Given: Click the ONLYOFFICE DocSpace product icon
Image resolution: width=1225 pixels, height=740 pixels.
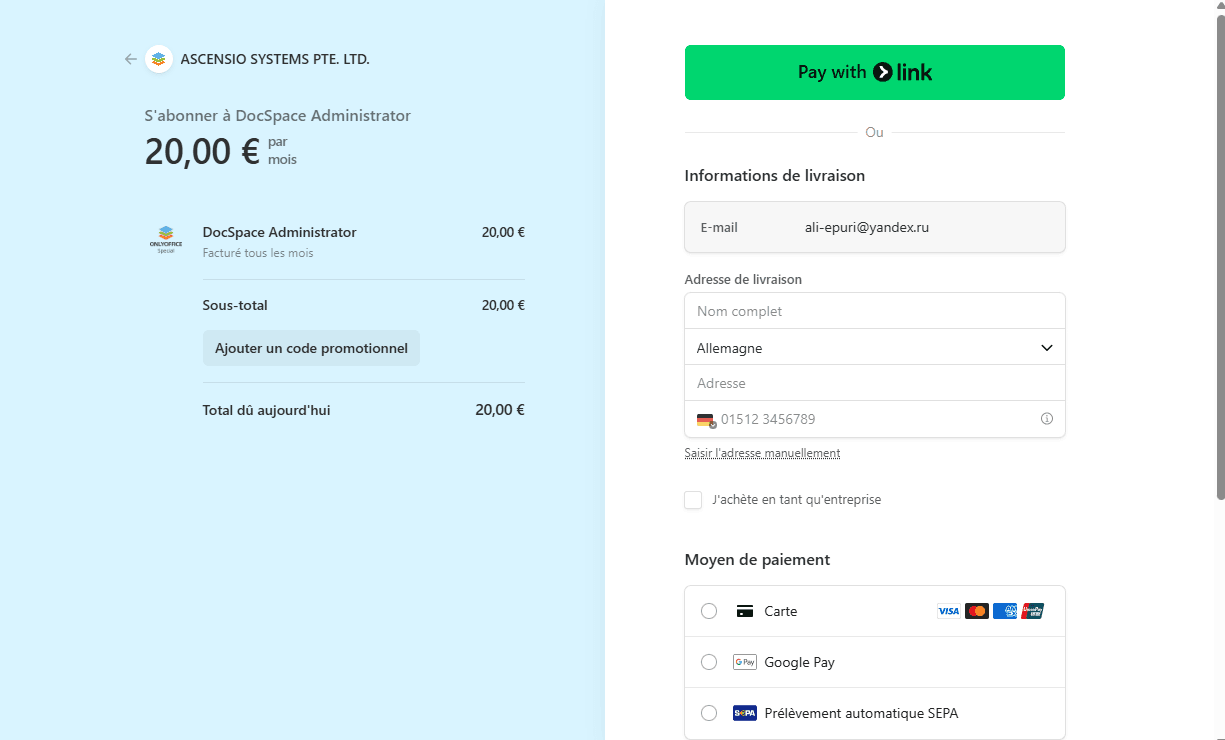Looking at the screenshot, I should pyautogui.click(x=166, y=238).
